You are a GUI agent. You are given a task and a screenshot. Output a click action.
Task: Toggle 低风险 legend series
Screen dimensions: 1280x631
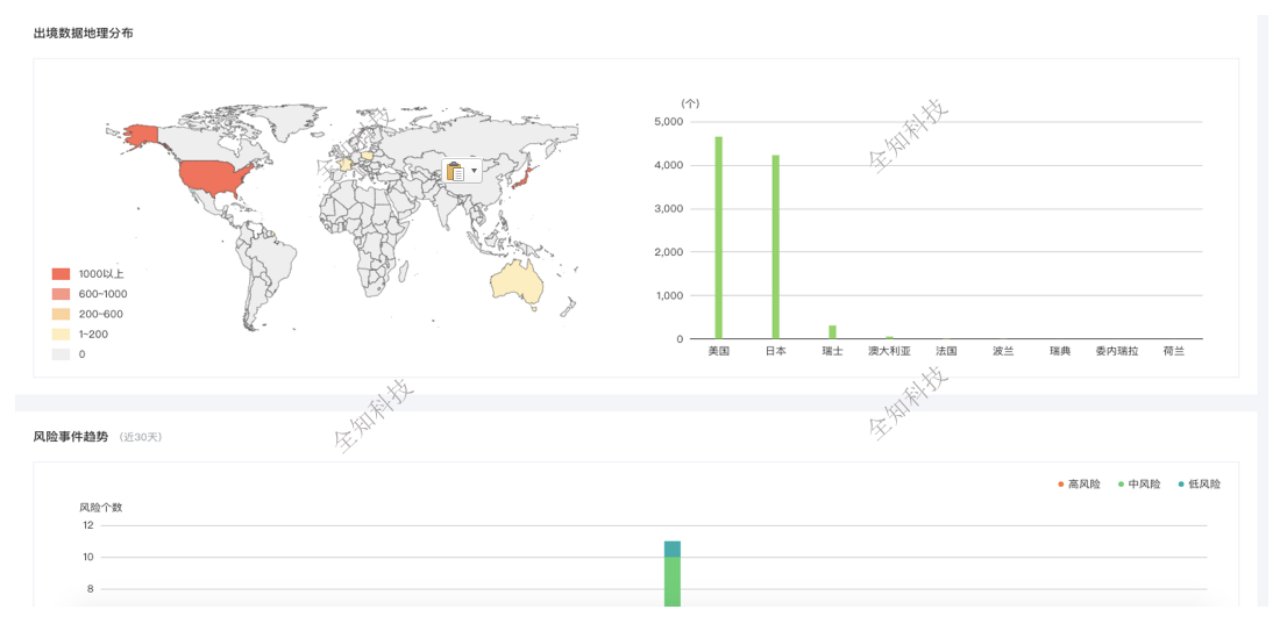click(x=1200, y=484)
